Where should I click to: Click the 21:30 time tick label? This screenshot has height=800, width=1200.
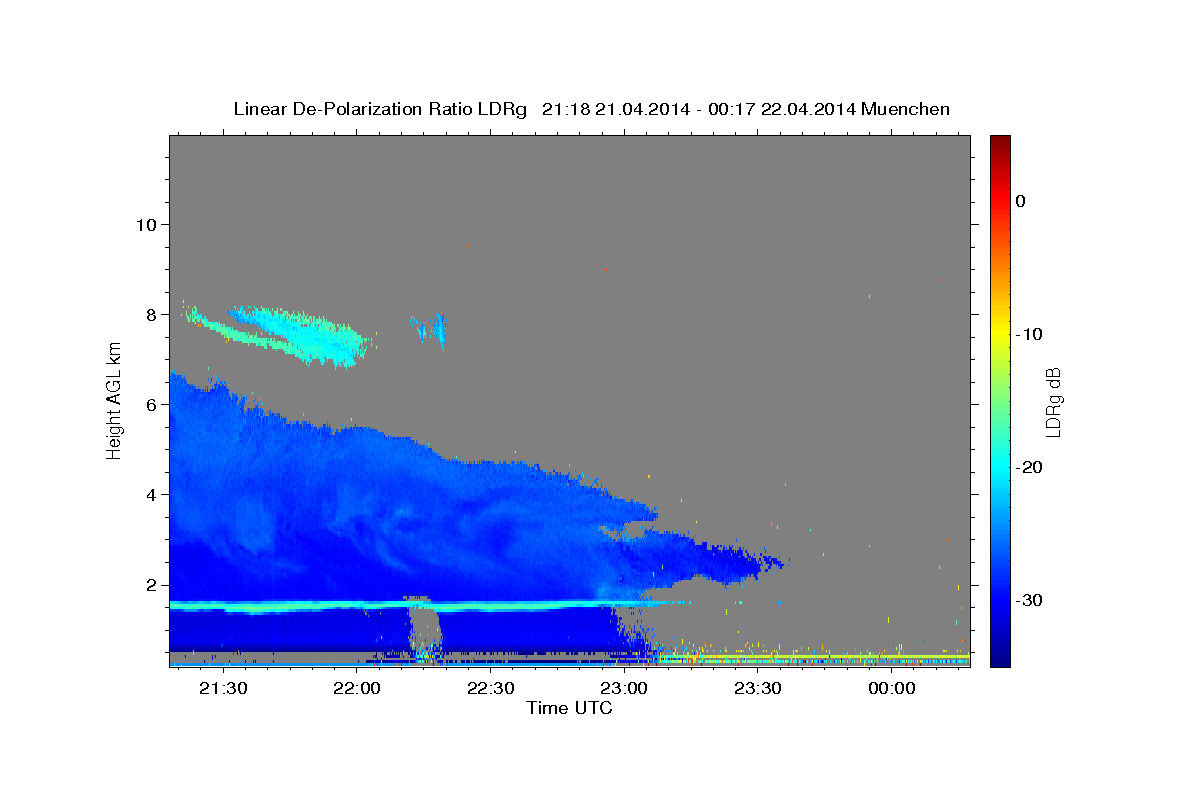[222, 688]
